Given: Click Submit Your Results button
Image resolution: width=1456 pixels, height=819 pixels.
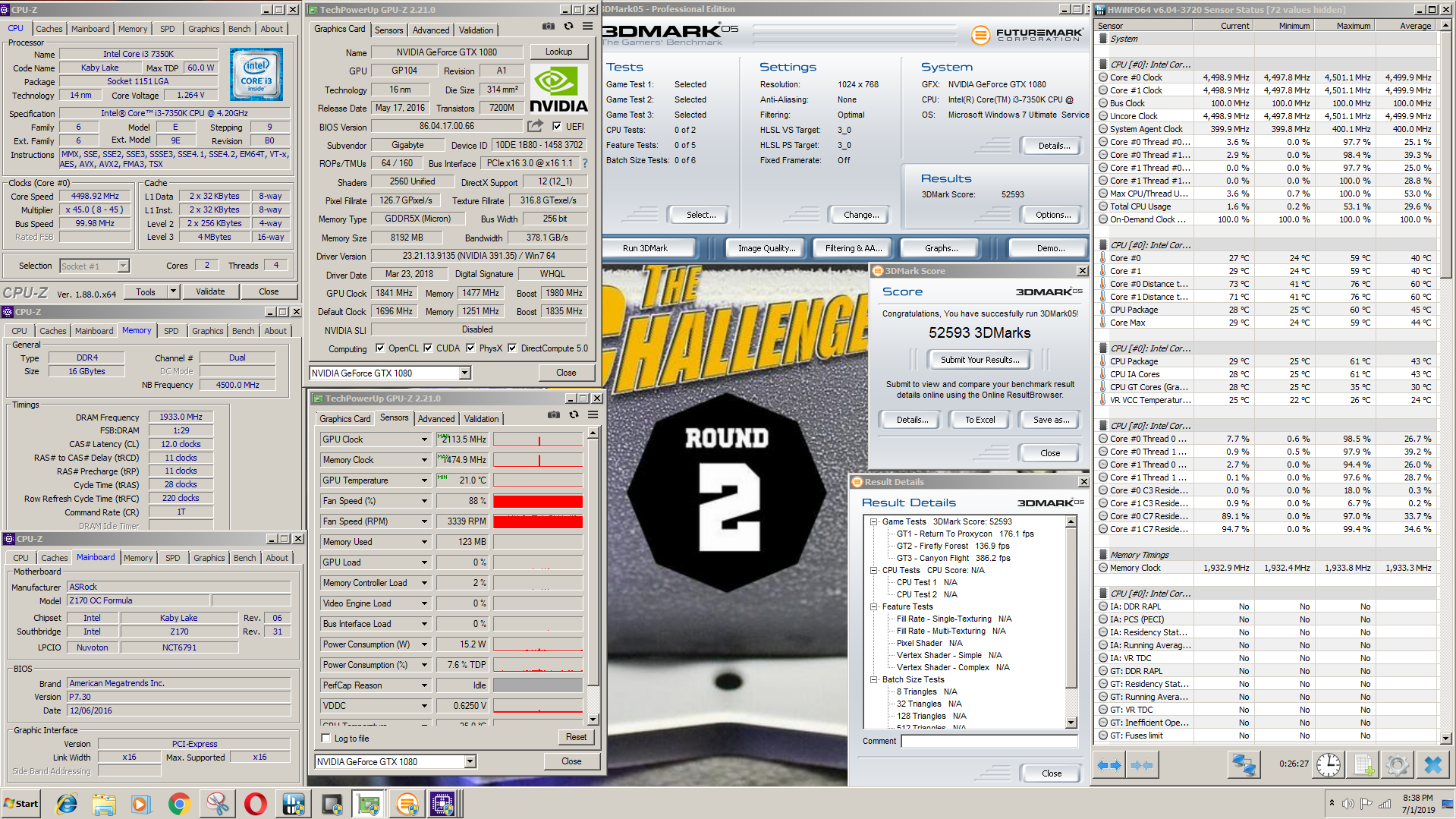Looking at the screenshot, I should pyautogui.click(x=980, y=360).
